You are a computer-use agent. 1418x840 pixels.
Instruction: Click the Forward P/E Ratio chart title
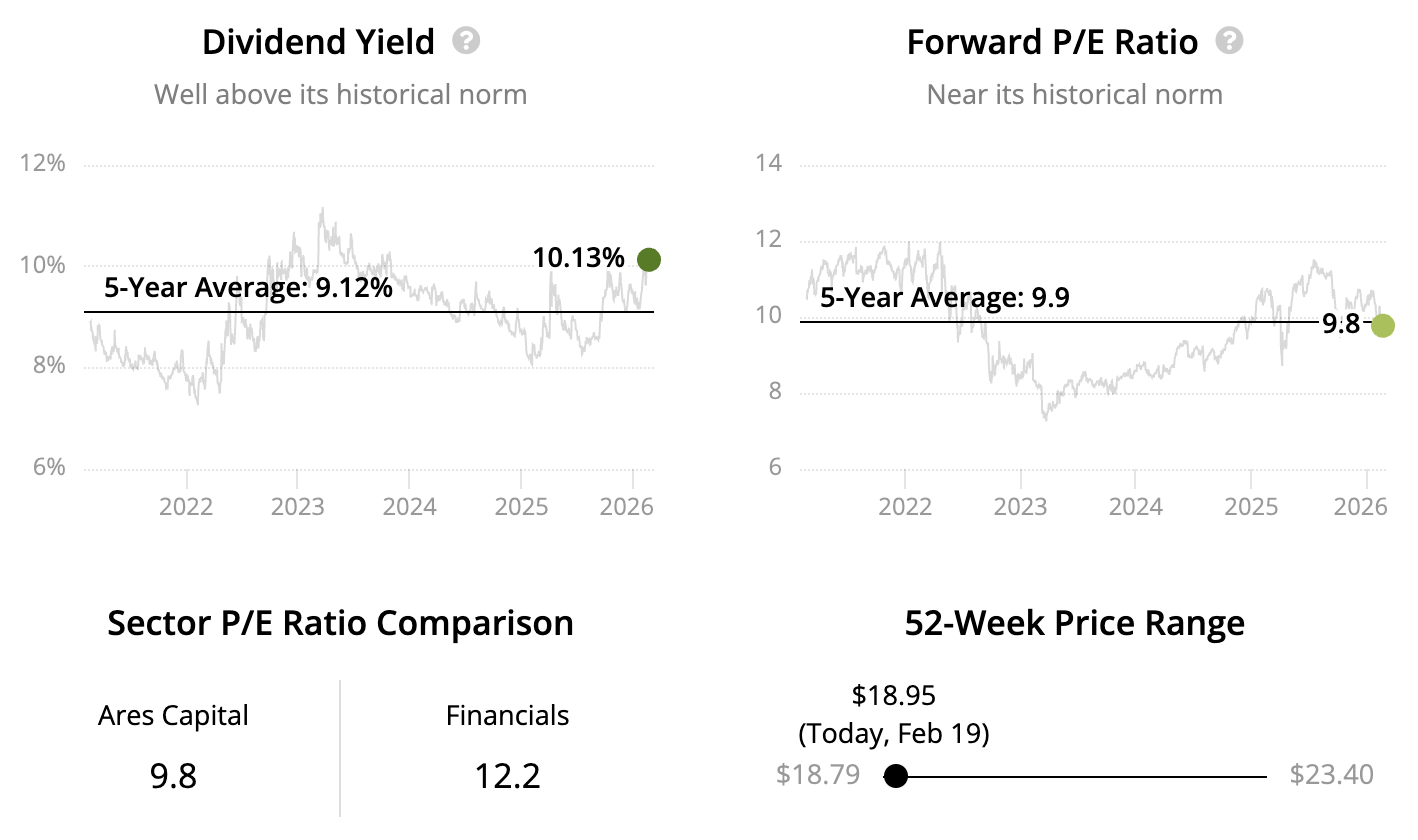click(1052, 42)
